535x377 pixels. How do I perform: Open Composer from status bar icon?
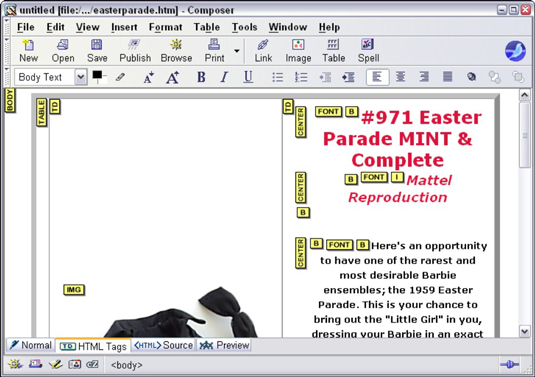(x=55, y=364)
